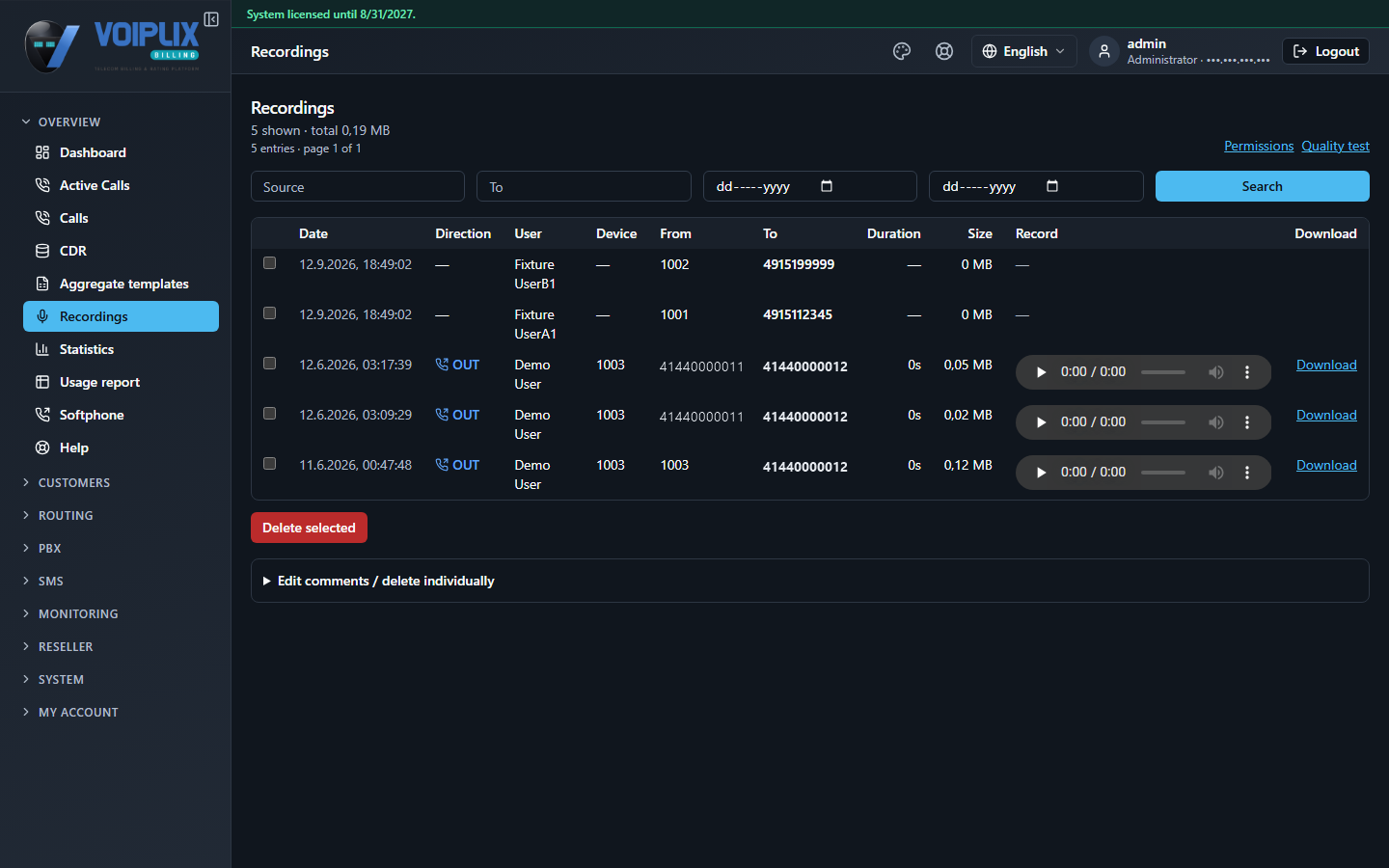The height and width of the screenshot is (868, 1389).
Task: Play the 12.6.2026, 03:17:39 recording
Action: (1041, 372)
